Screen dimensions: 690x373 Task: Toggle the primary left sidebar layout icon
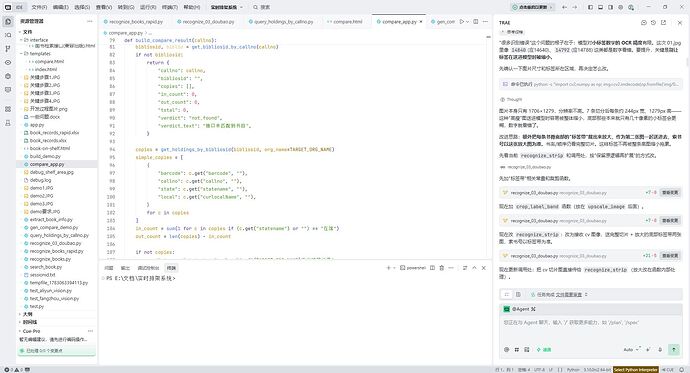click(x=591, y=7)
